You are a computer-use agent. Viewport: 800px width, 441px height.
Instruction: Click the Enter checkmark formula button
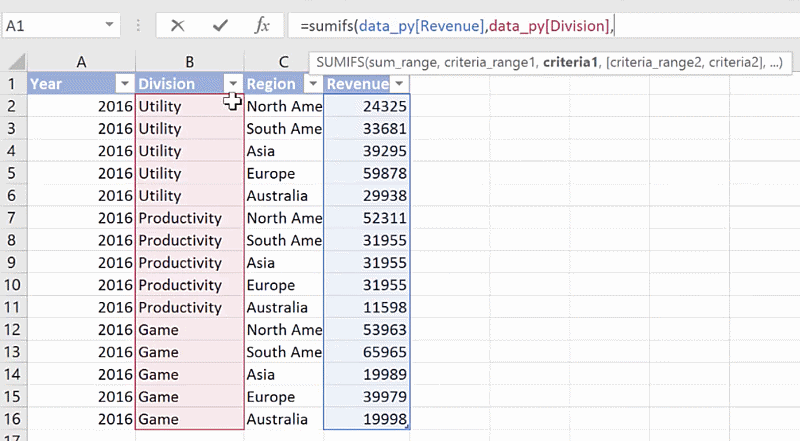[x=219, y=26]
